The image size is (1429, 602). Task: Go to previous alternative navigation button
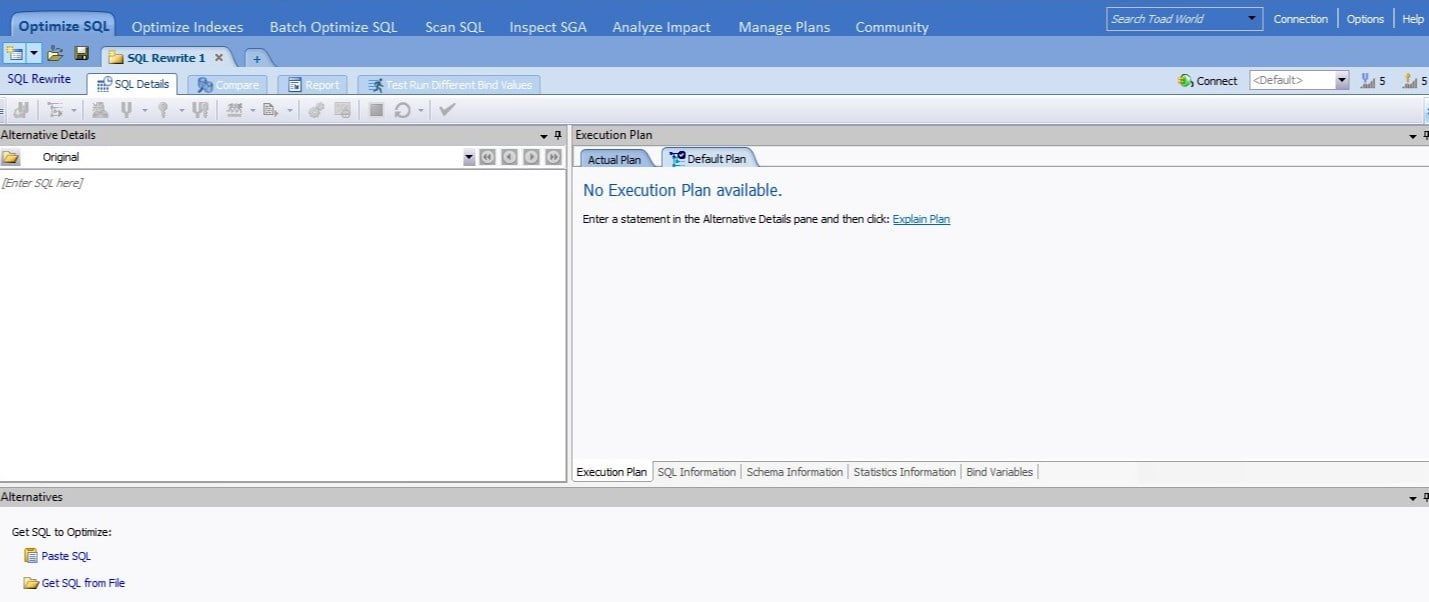(509, 157)
